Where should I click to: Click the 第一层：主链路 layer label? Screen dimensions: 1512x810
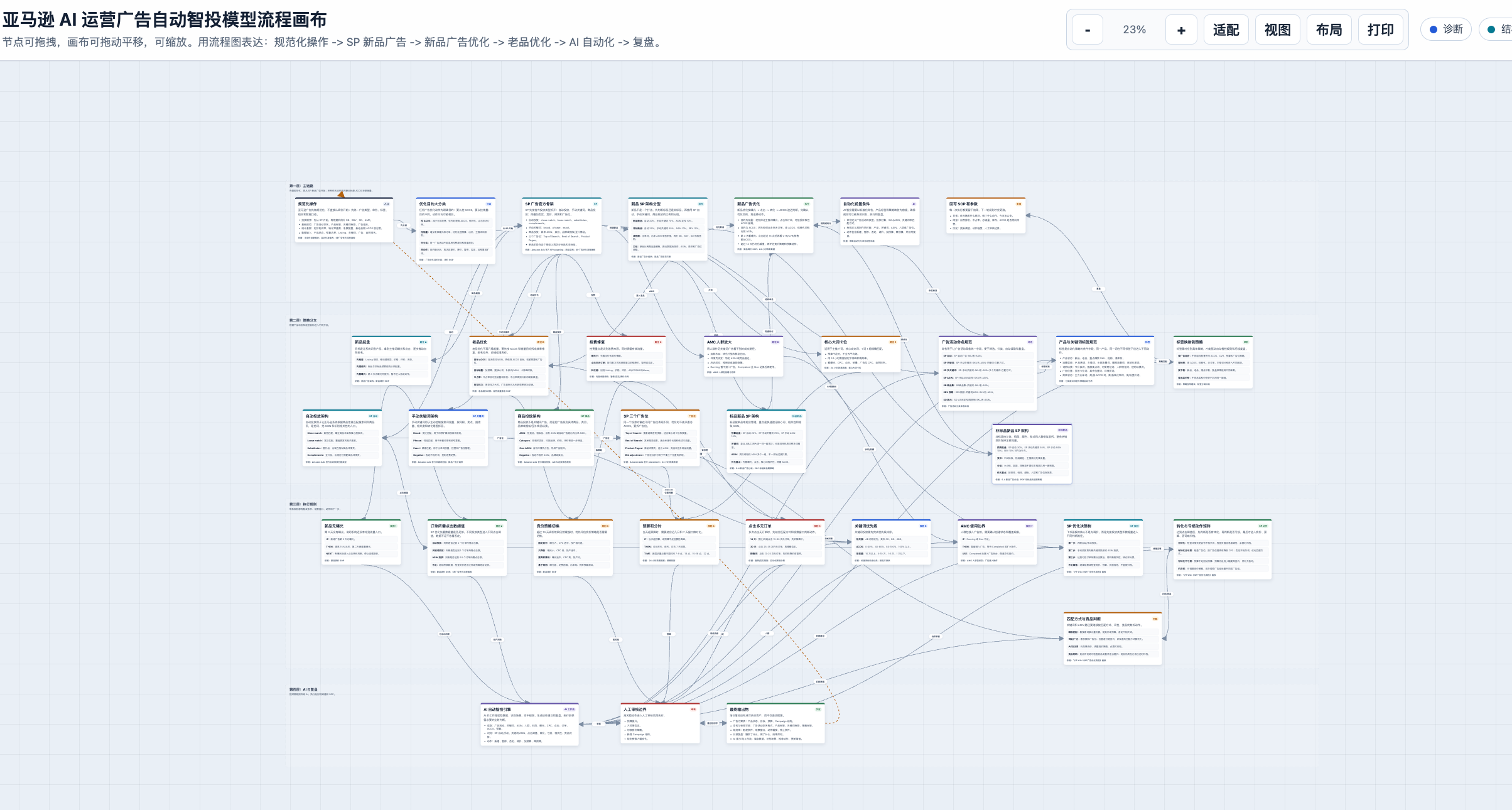click(301, 186)
